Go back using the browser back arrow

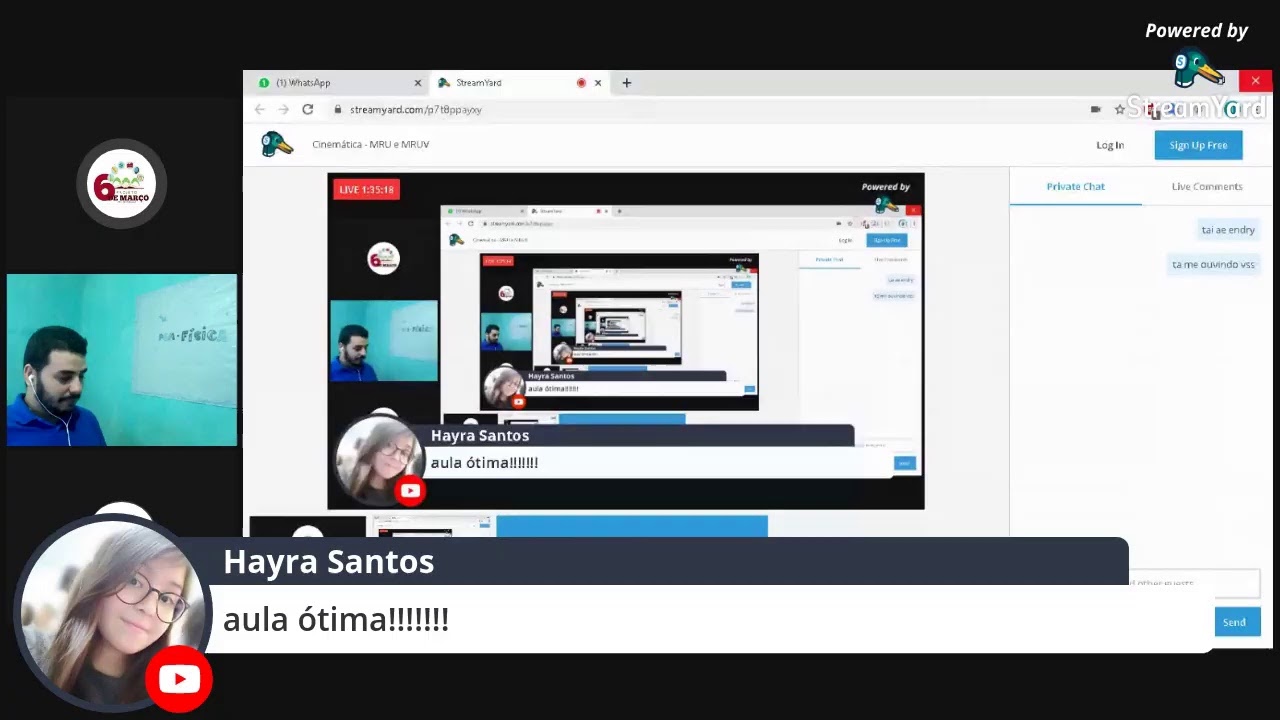pyautogui.click(x=260, y=109)
